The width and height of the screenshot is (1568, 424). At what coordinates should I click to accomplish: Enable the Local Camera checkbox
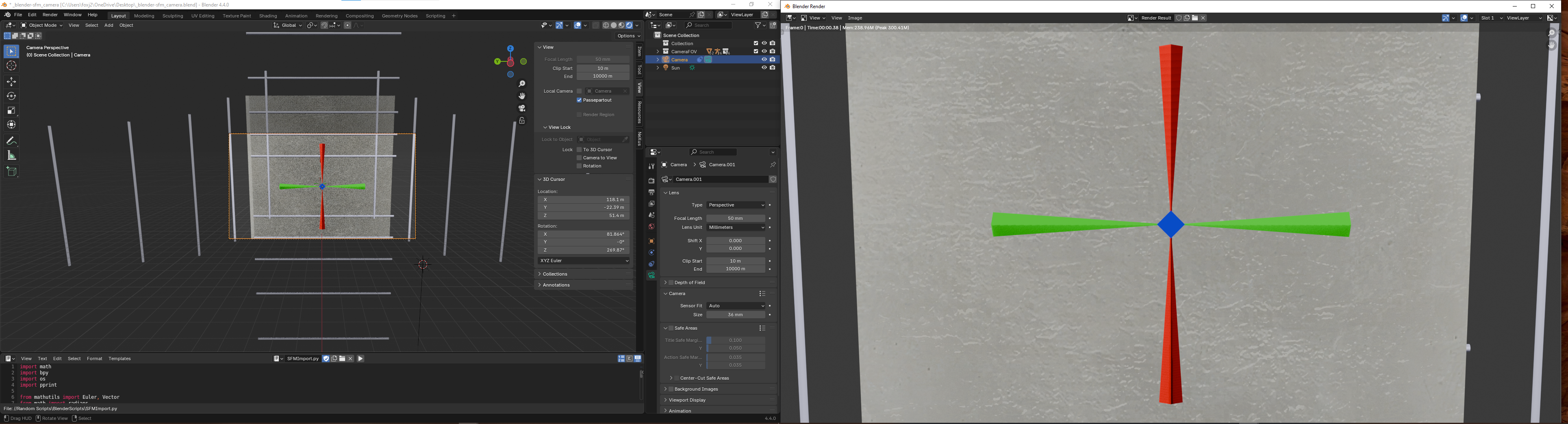click(579, 91)
